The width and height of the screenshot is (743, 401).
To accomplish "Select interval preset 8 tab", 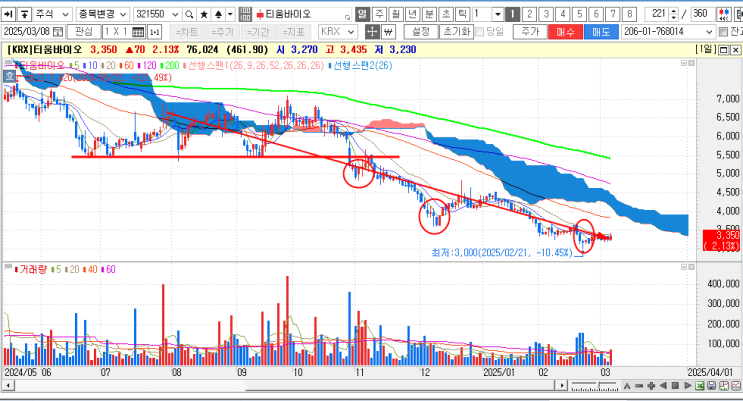I will click(x=629, y=14).
